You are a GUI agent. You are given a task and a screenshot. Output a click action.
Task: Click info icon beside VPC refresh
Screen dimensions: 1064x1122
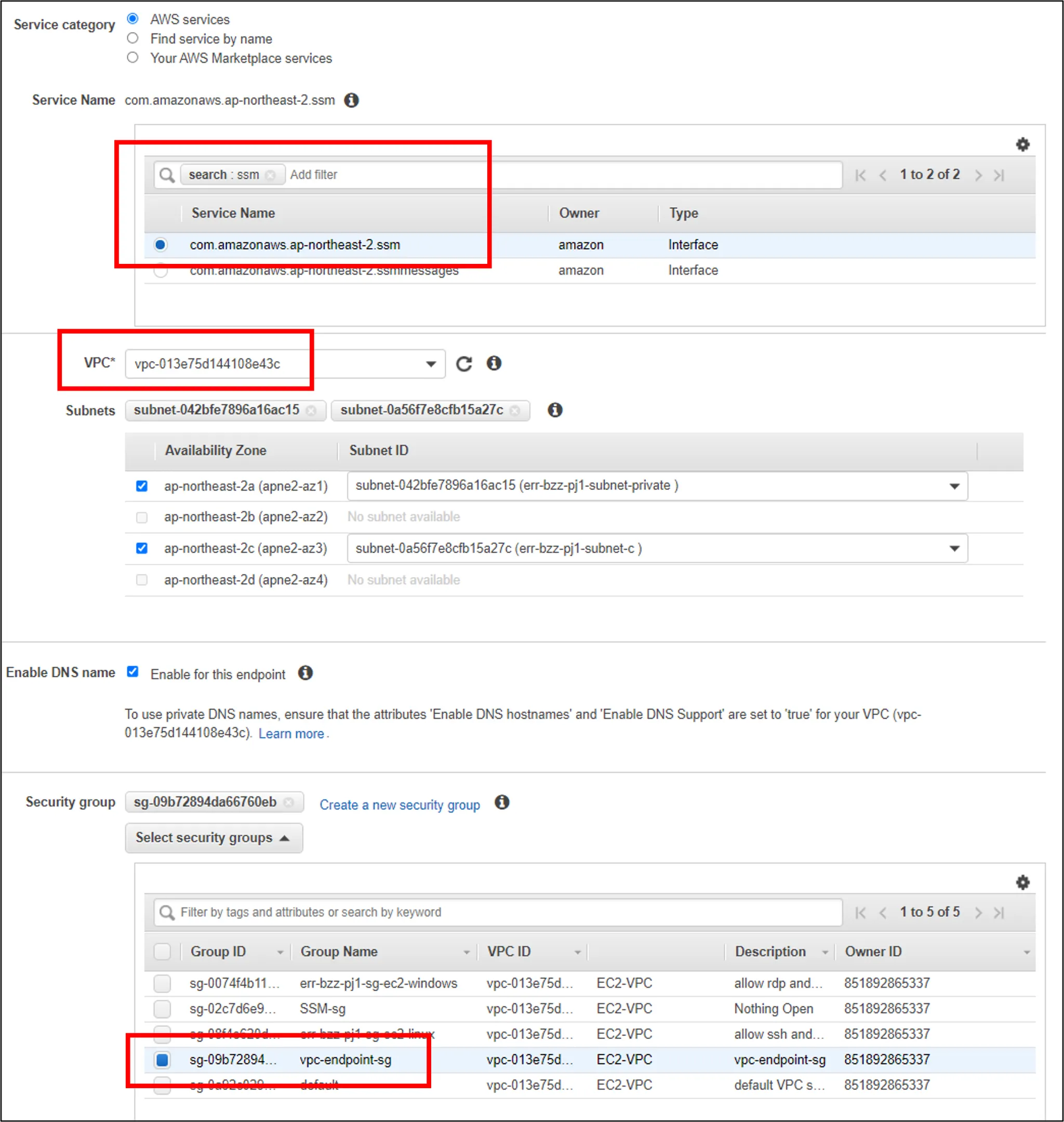coord(494,363)
